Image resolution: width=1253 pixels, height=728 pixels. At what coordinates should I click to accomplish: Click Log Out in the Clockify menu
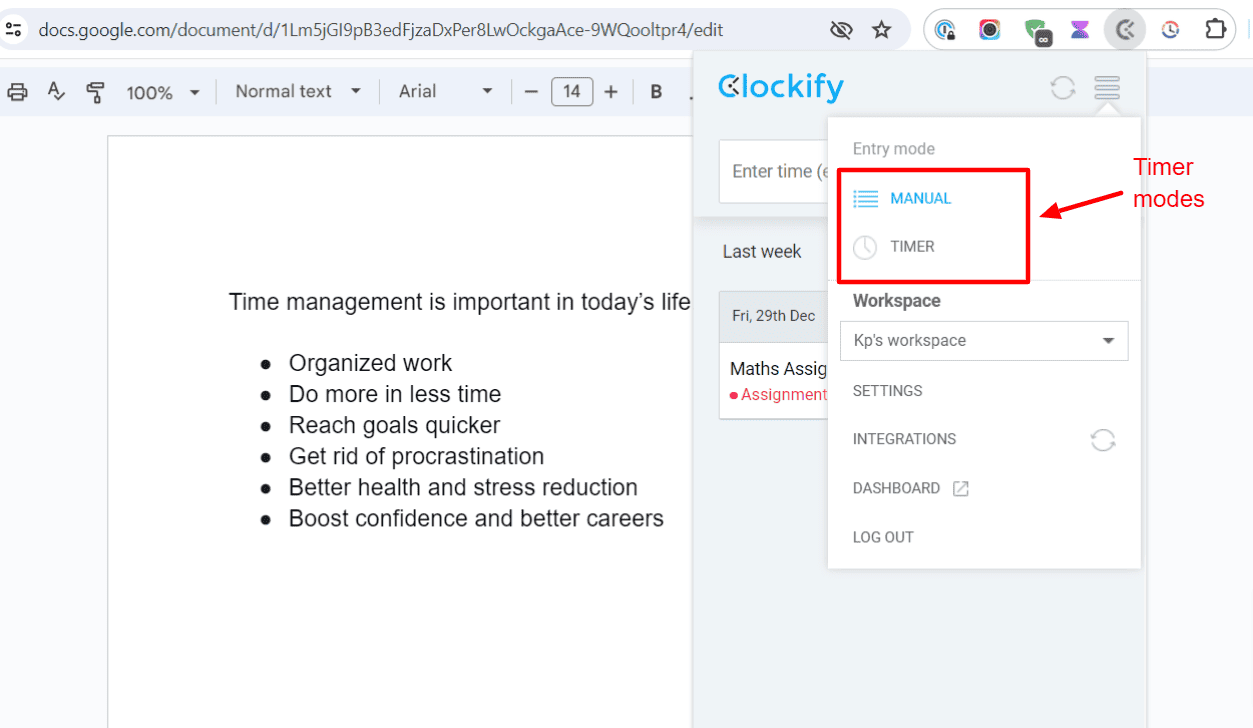pos(883,537)
